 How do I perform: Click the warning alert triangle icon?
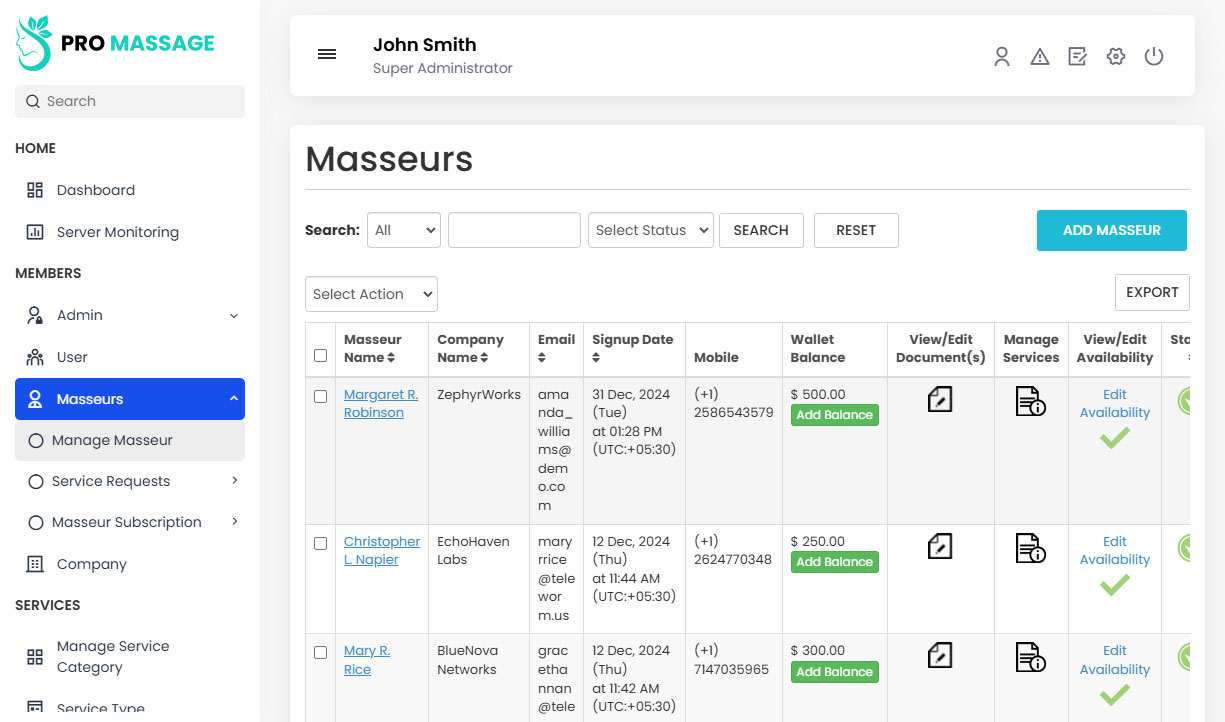(1040, 57)
